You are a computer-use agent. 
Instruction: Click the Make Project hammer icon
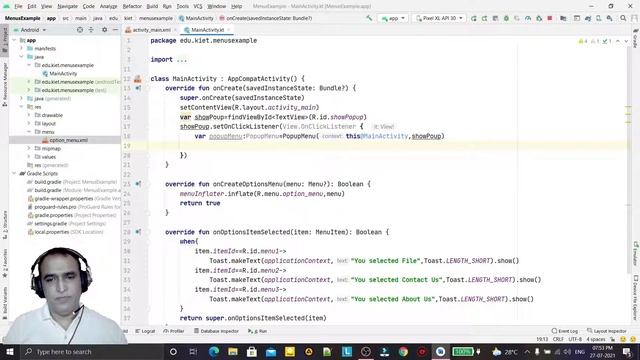pos(369,18)
